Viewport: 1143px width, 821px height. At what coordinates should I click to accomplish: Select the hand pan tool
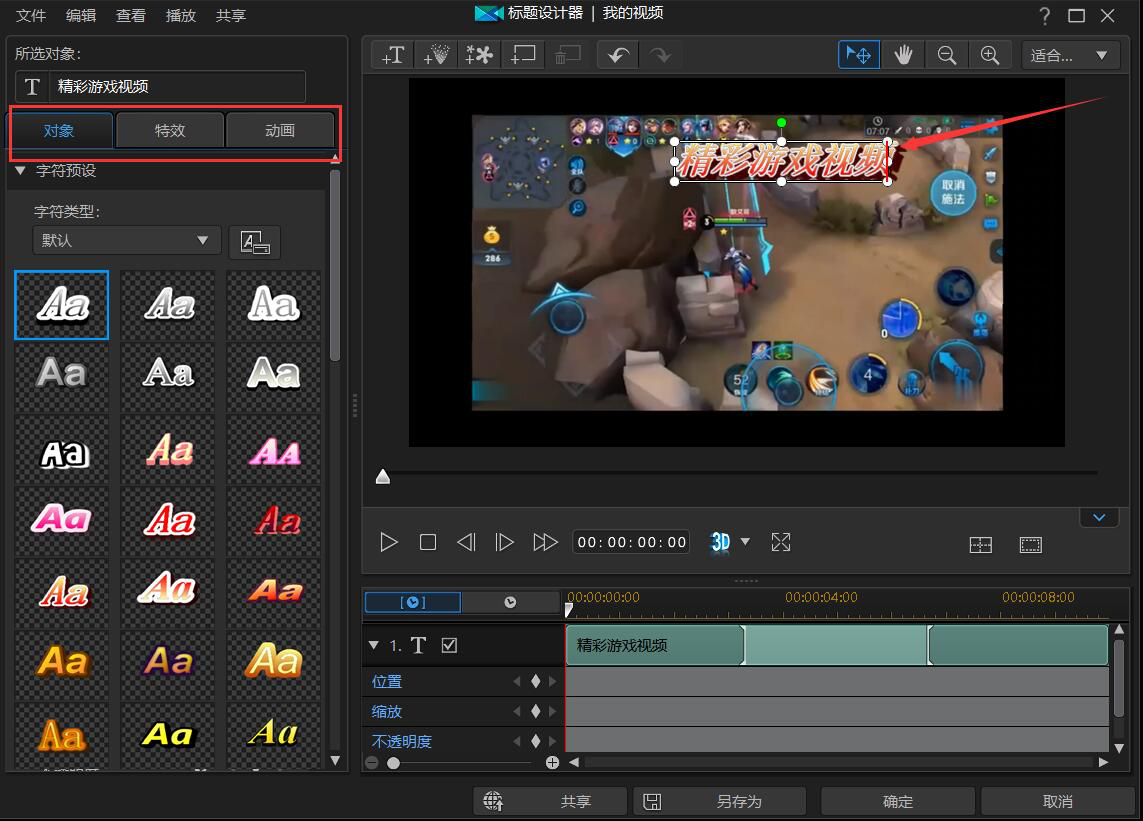[x=903, y=55]
